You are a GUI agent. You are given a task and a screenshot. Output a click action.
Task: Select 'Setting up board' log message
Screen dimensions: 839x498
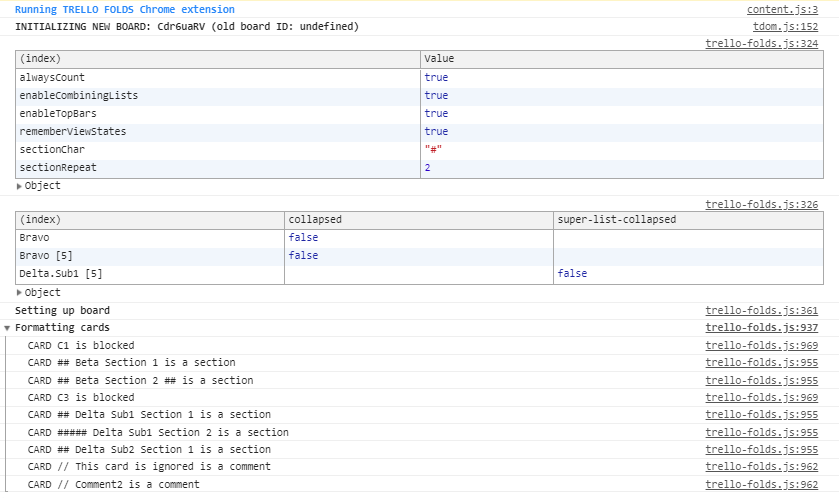[x=62, y=310]
